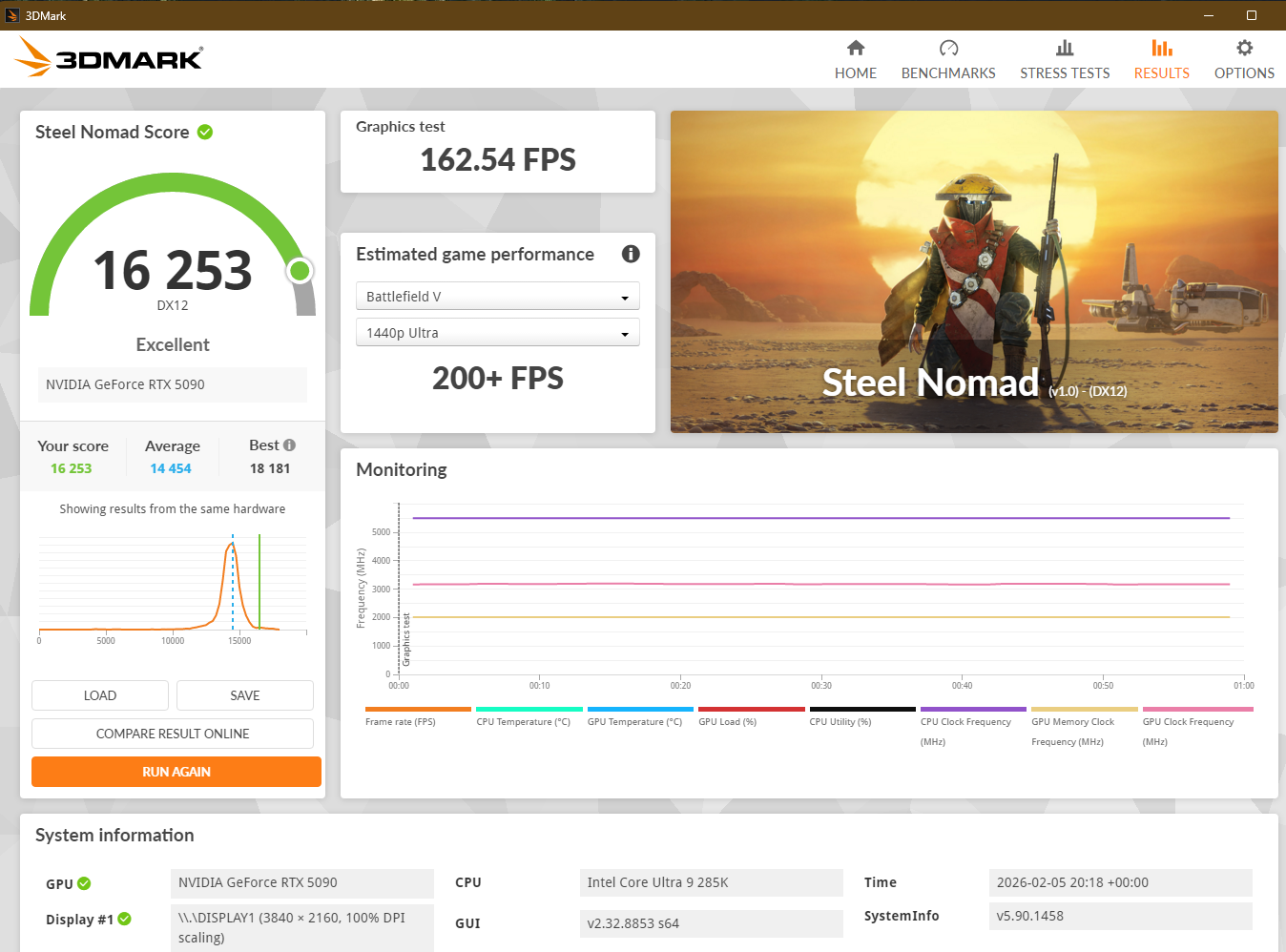This screenshot has height=952, width=1286.
Task: Expand the Battlefield V game dropdown
Action: (x=497, y=297)
